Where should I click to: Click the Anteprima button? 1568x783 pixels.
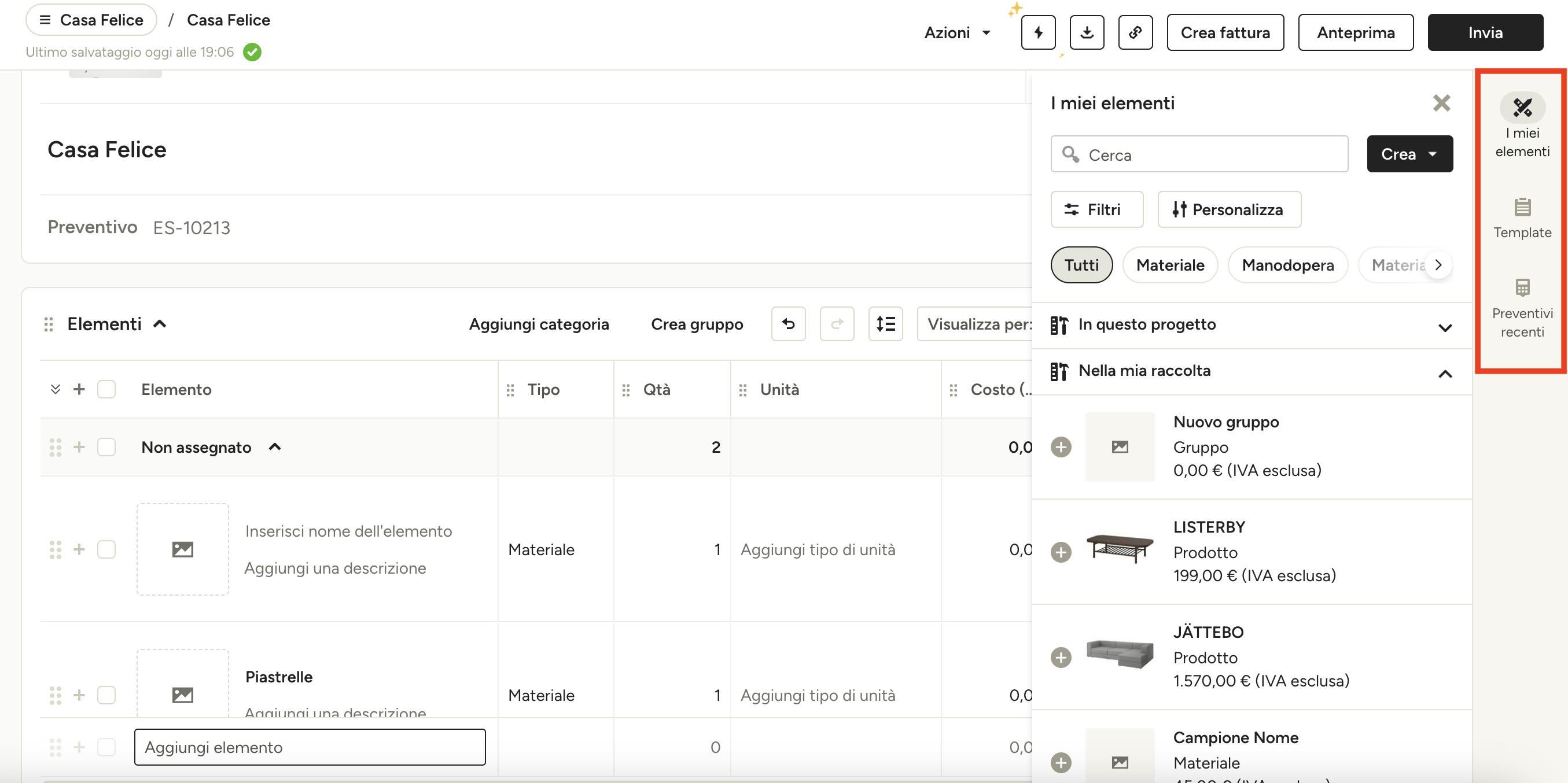tap(1356, 32)
